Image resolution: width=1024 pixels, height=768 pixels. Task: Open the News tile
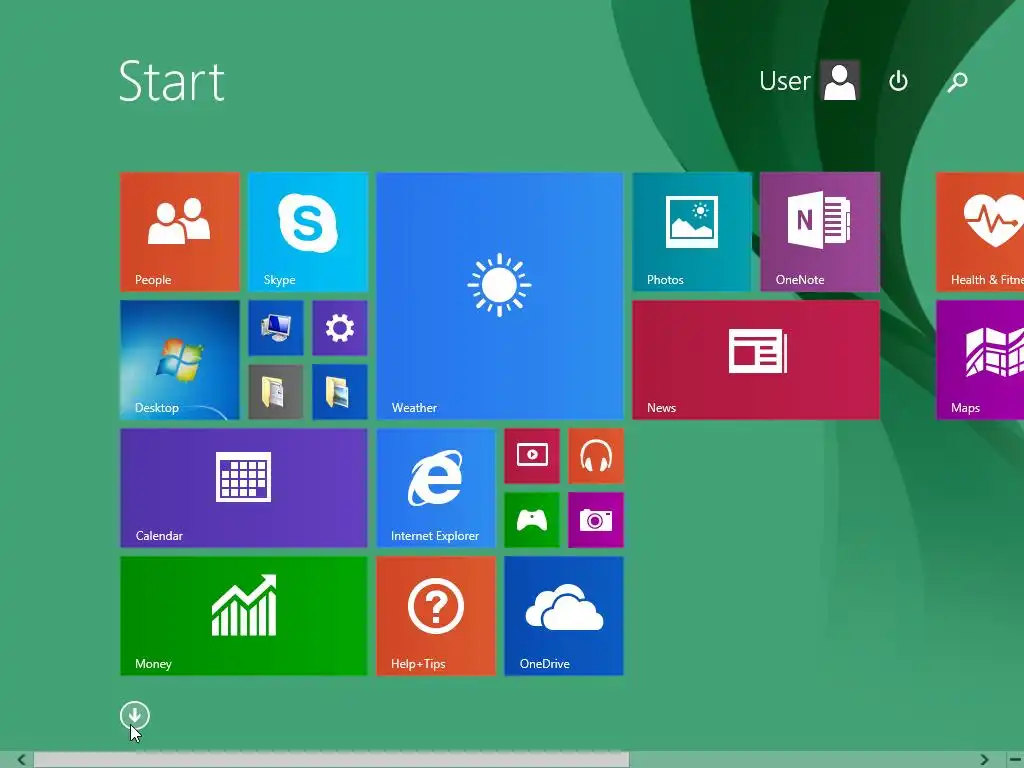click(756, 360)
